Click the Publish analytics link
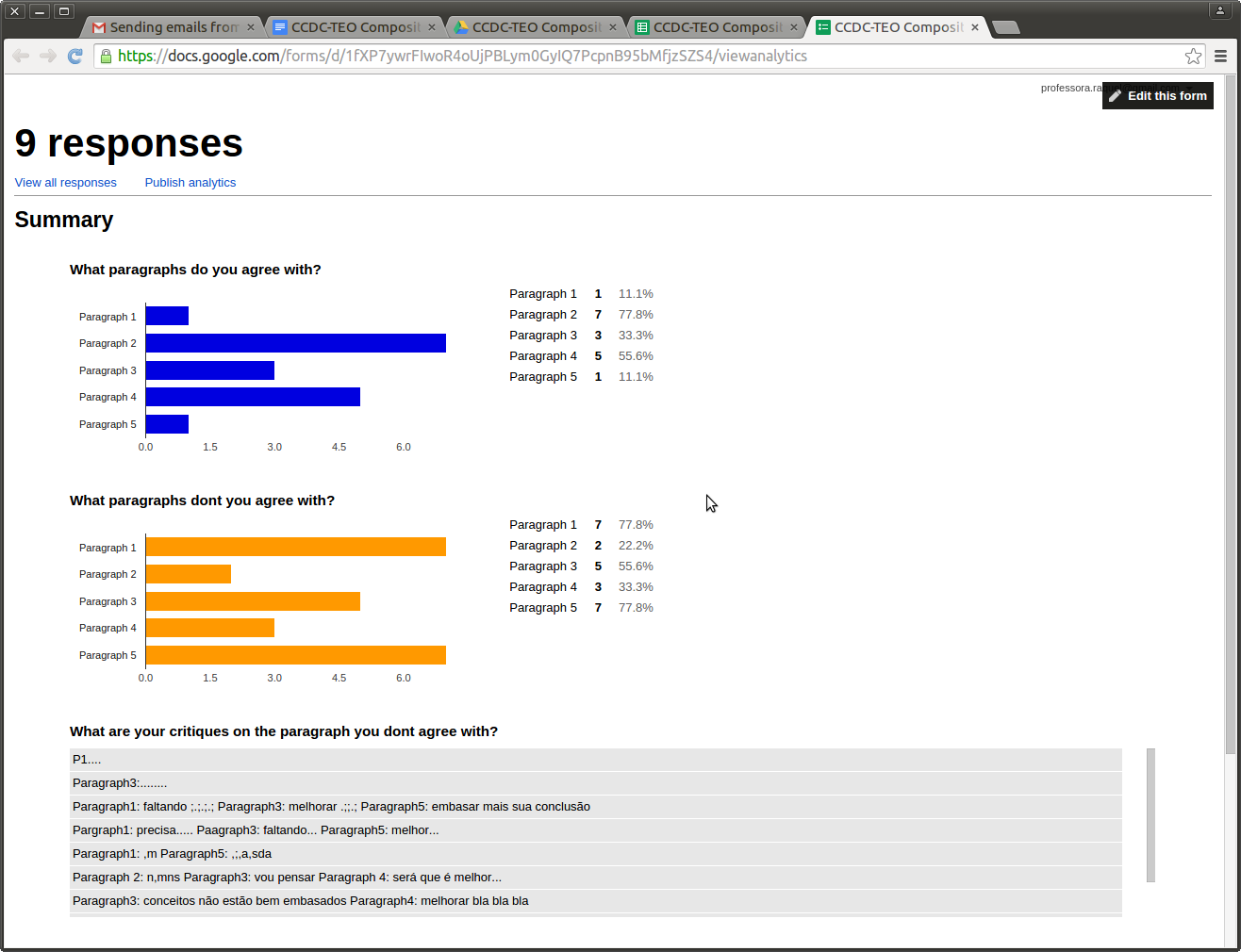 tap(190, 183)
